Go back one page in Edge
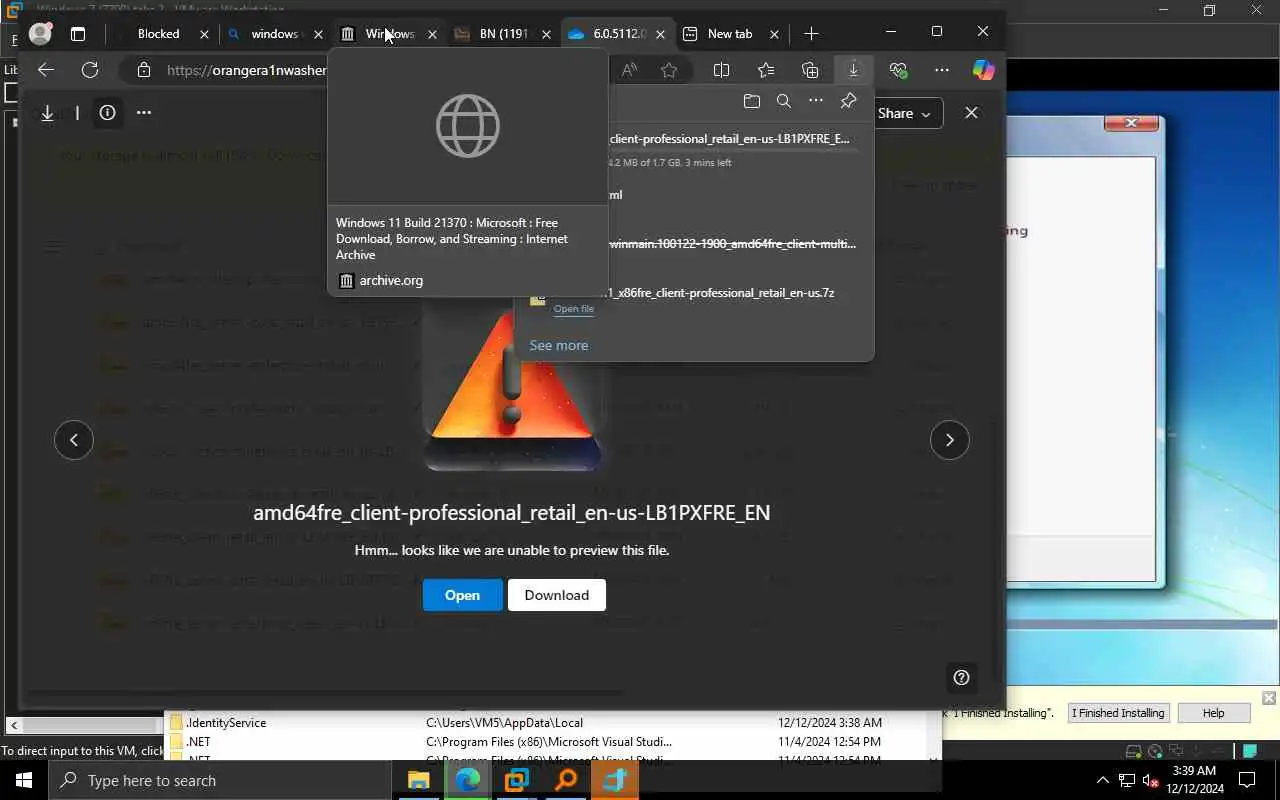The height and width of the screenshot is (800, 1280). click(45, 70)
